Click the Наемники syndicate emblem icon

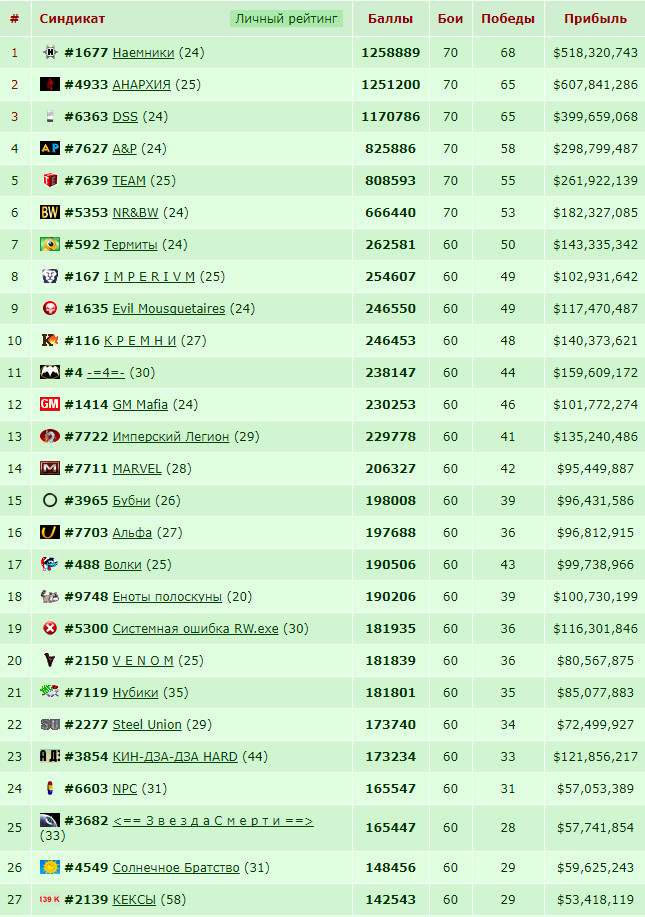tap(50, 53)
